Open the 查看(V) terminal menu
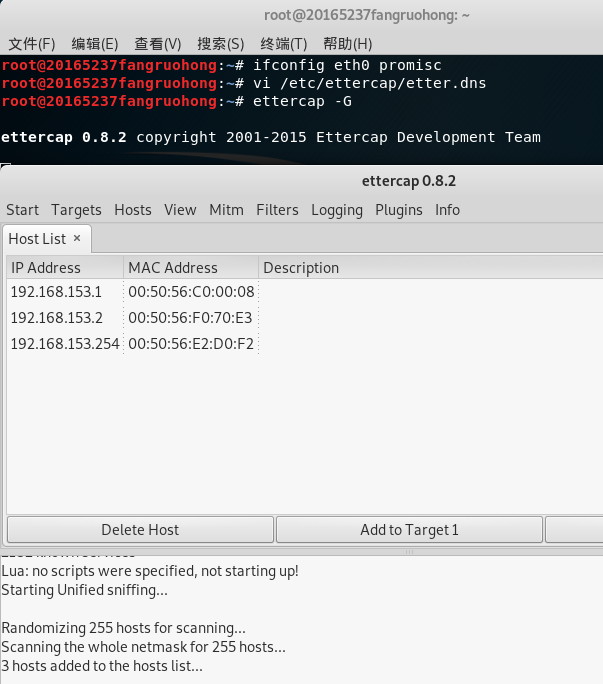Image resolution: width=603 pixels, height=684 pixels. click(158, 44)
